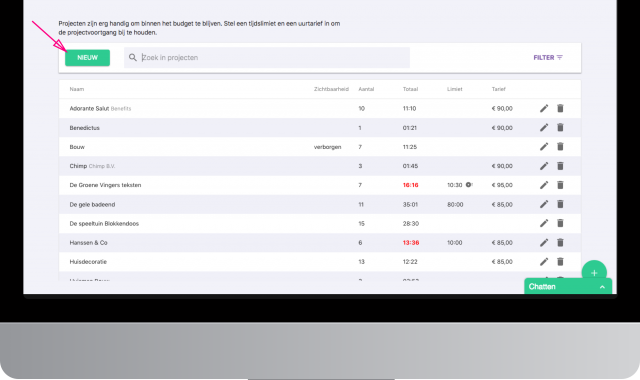Click the Totaal column header
The height and width of the screenshot is (380, 640).
pyautogui.click(x=410, y=89)
